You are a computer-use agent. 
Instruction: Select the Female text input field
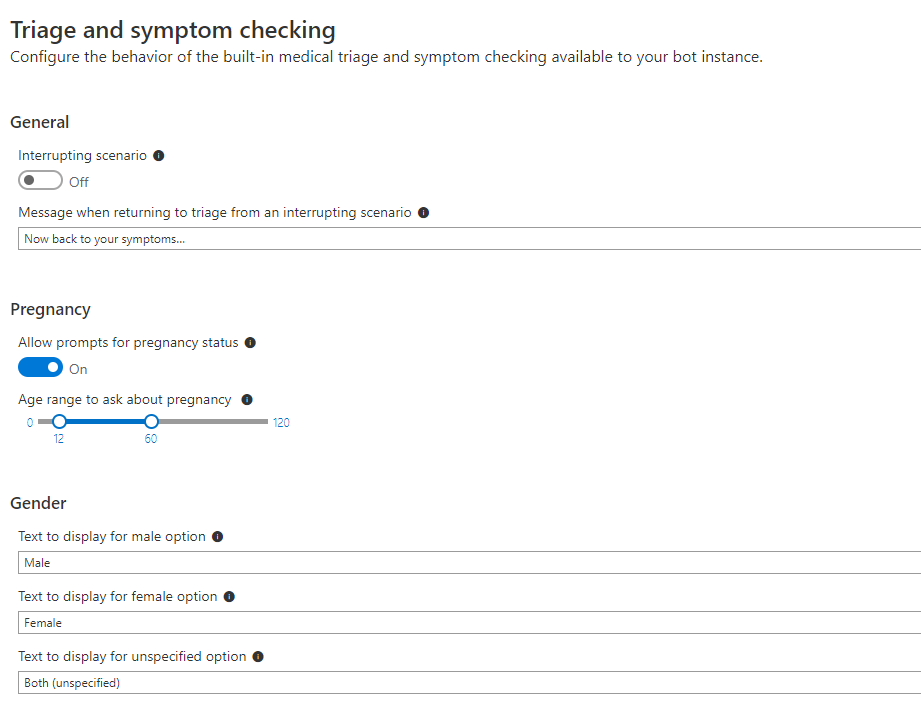[x=469, y=623]
